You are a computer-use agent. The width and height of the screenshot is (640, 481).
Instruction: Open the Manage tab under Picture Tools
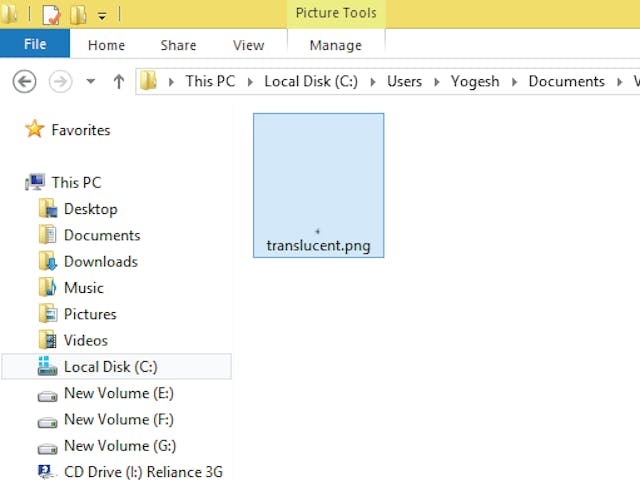click(x=335, y=45)
